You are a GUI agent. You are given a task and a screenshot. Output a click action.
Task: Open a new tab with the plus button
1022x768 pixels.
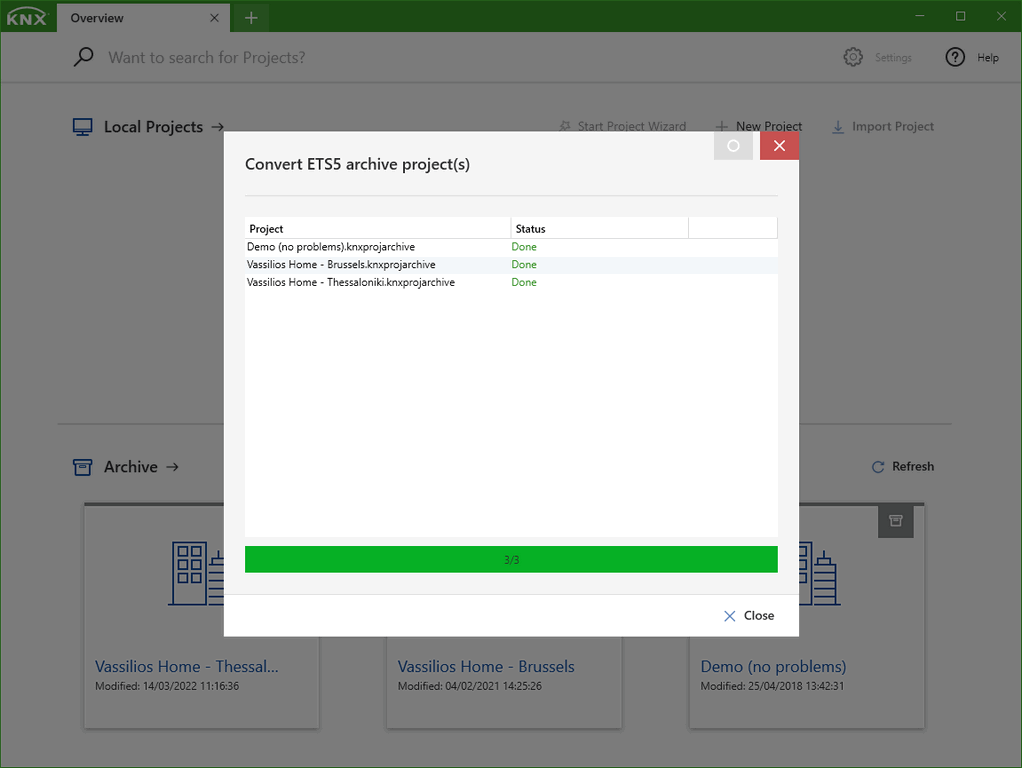click(x=251, y=18)
